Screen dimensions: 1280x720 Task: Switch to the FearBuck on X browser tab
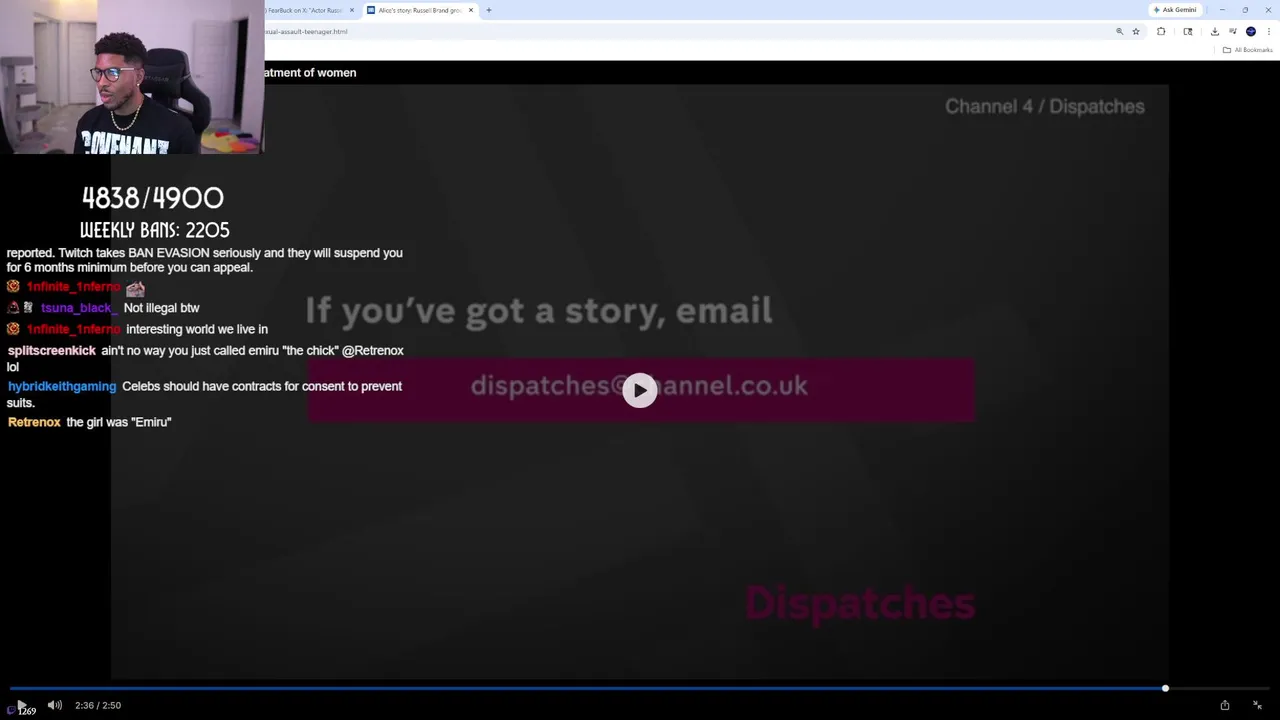click(304, 10)
